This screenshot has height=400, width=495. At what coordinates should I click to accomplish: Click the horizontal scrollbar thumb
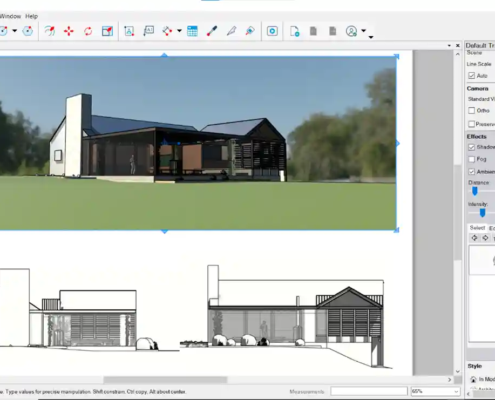[x=165, y=380]
